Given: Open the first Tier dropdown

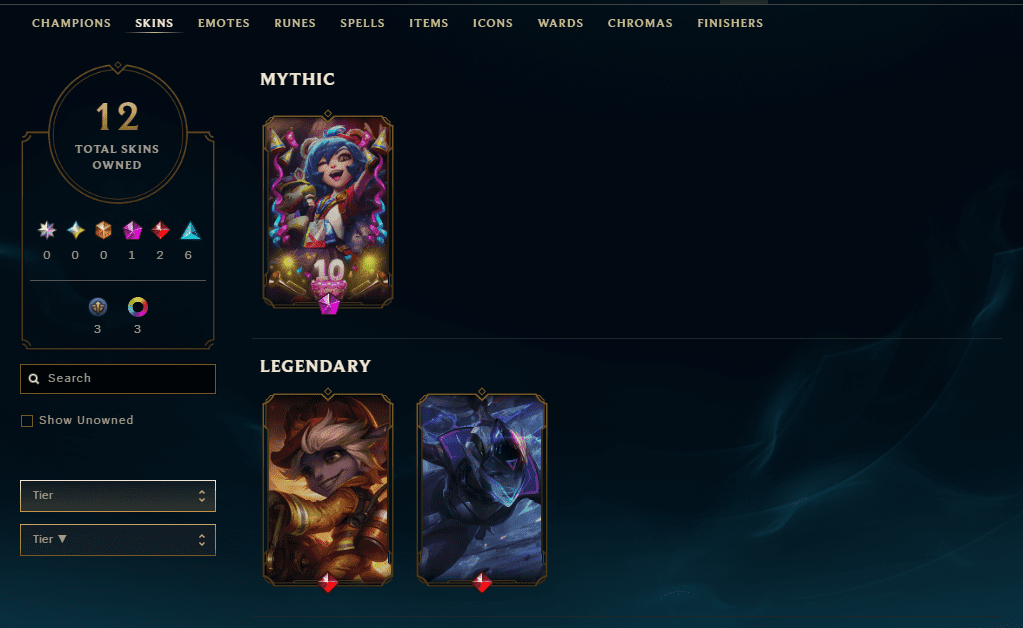Looking at the screenshot, I should coord(117,496).
